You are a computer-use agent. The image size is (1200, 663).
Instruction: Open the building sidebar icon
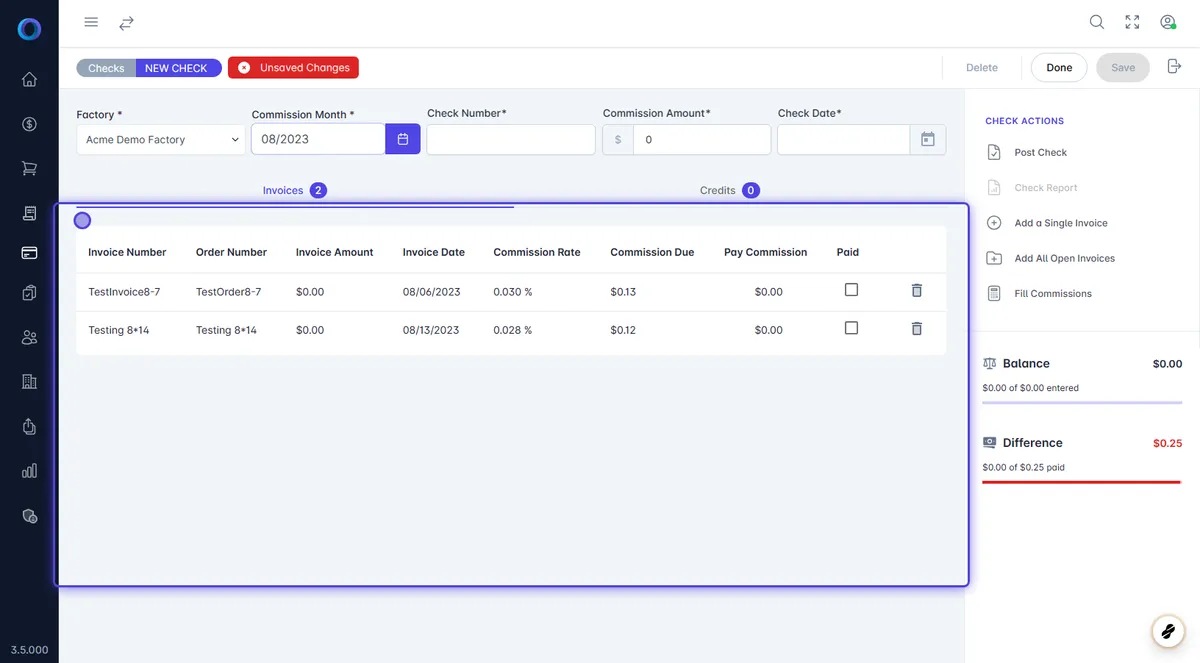29,382
